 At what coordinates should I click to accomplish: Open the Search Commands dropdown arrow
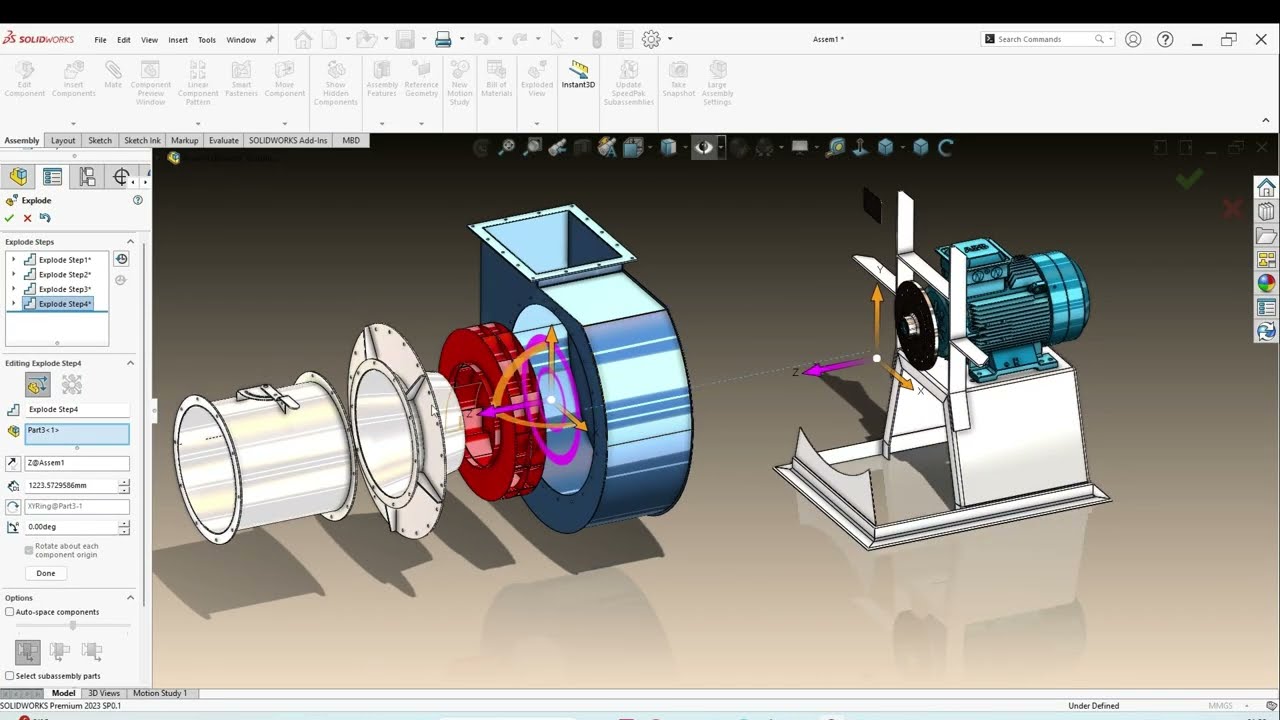(x=1110, y=39)
